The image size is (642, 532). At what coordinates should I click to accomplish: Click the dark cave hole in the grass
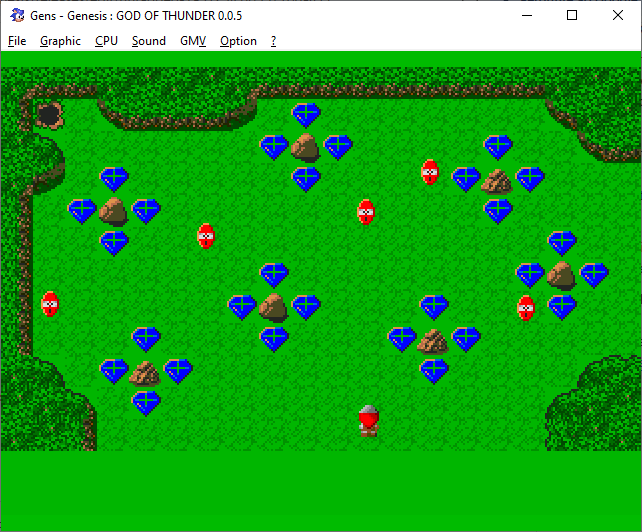(49, 115)
